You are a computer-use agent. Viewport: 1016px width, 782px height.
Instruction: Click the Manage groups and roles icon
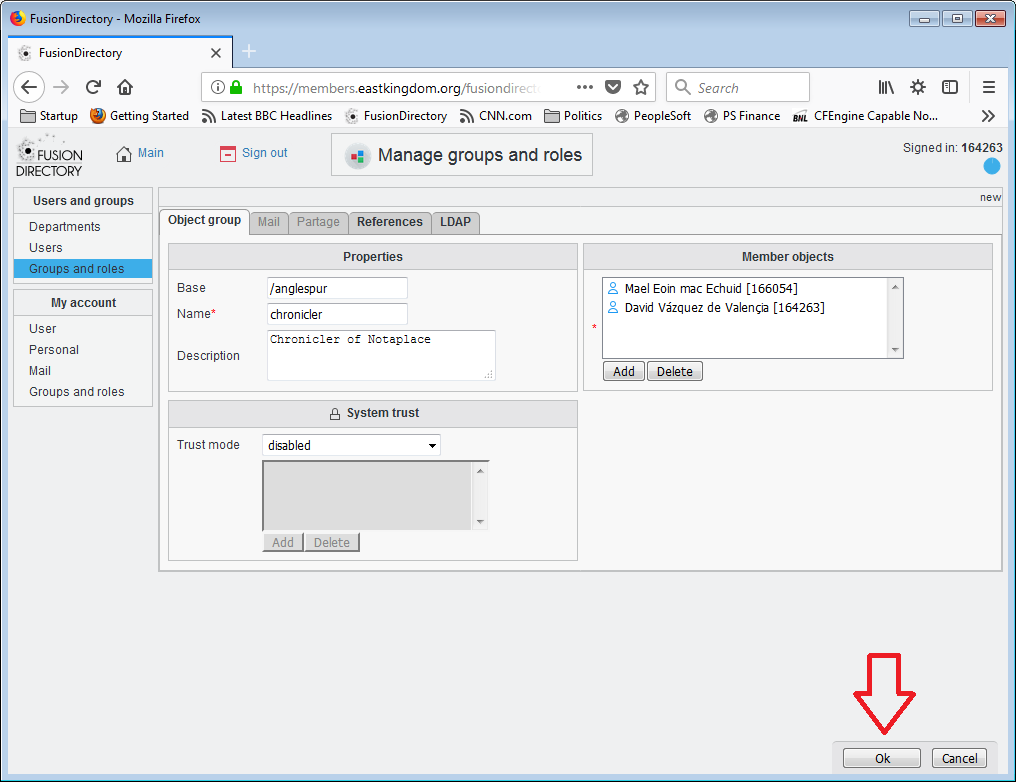357,156
